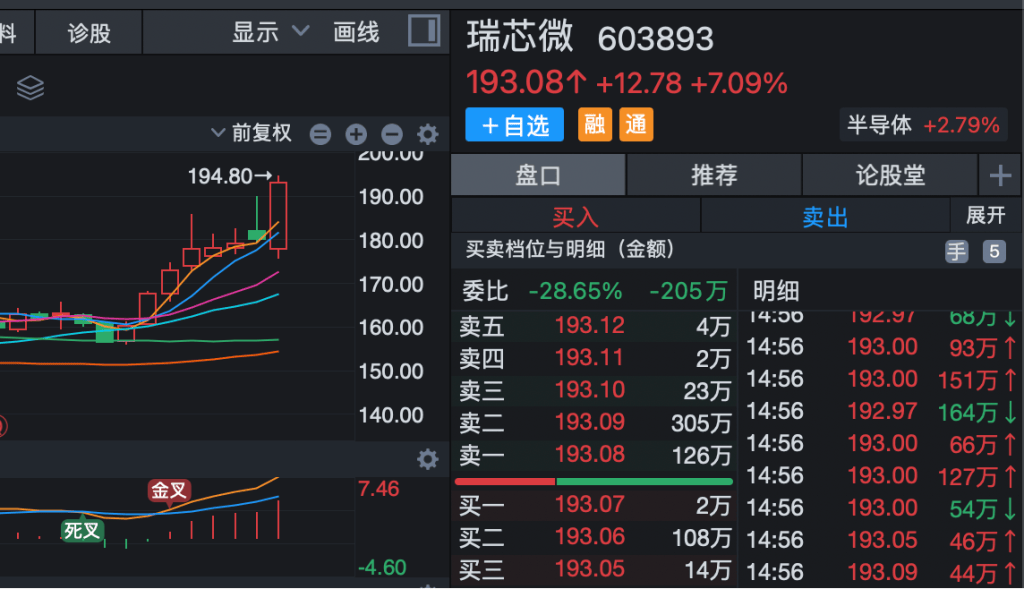
Task: Click the trade detail row with 164万
Action: click(x=881, y=411)
